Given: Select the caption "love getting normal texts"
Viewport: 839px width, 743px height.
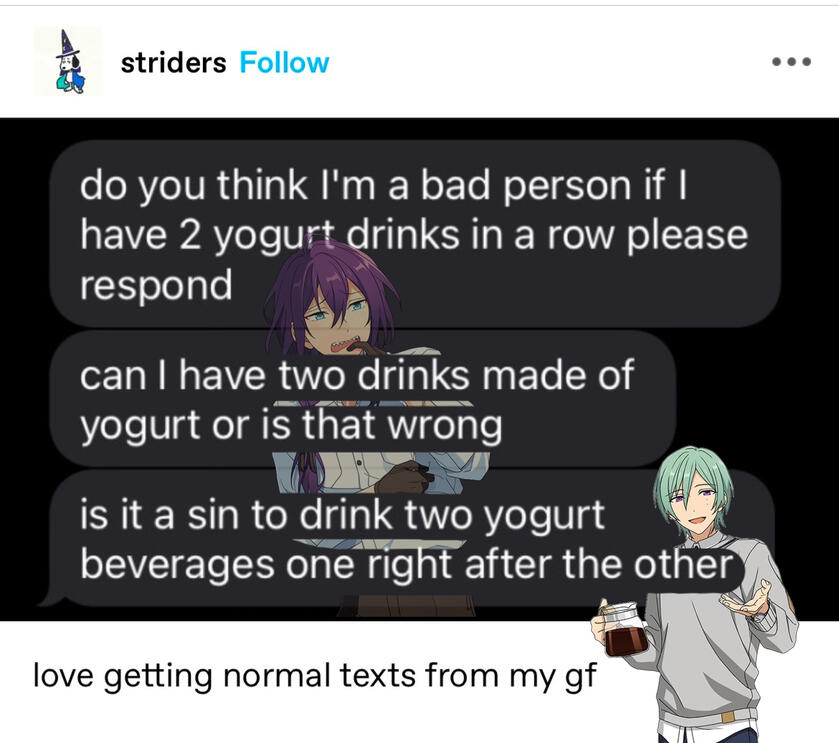Looking at the screenshot, I should tap(314, 675).
